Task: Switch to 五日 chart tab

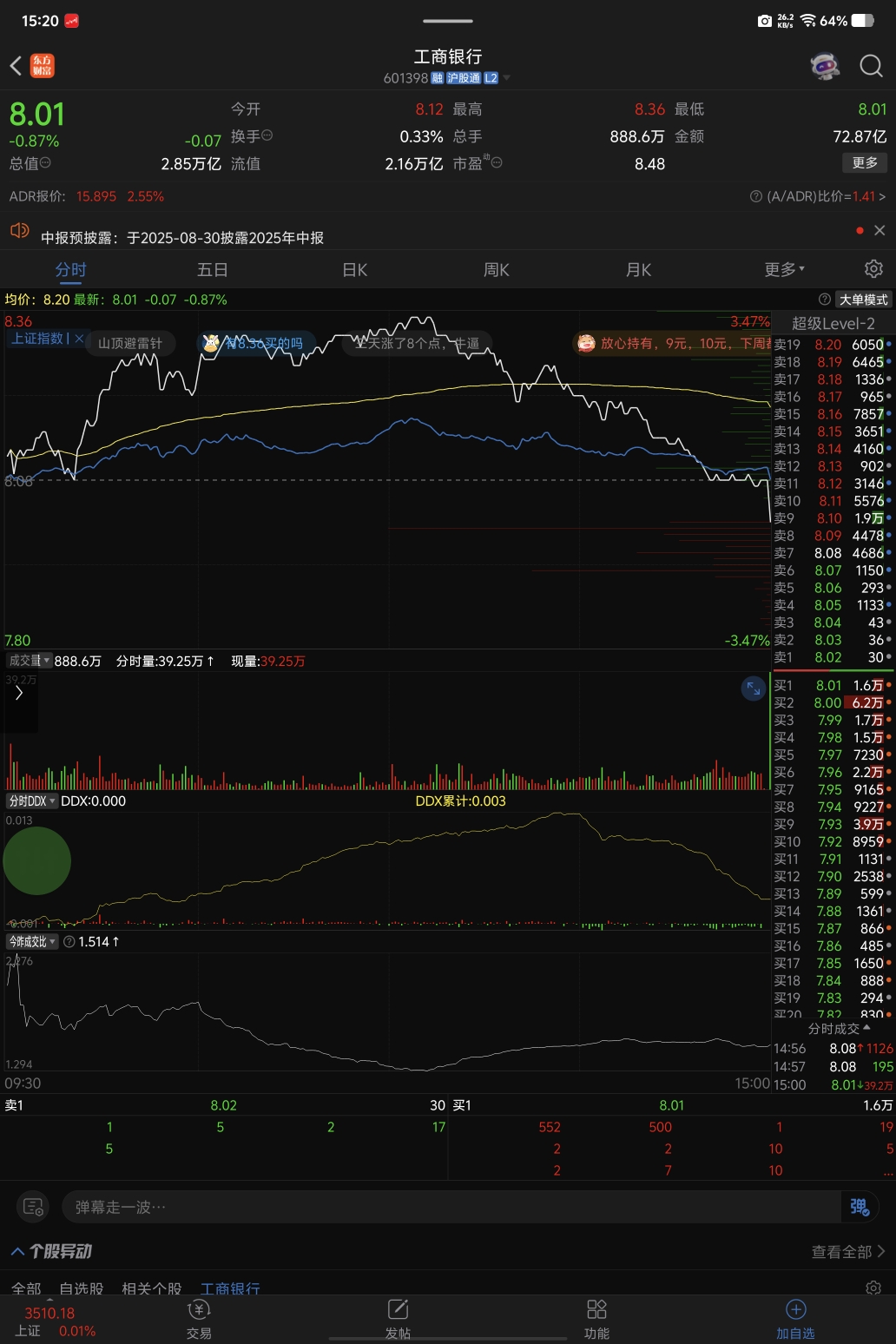Action: pyautogui.click(x=212, y=269)
